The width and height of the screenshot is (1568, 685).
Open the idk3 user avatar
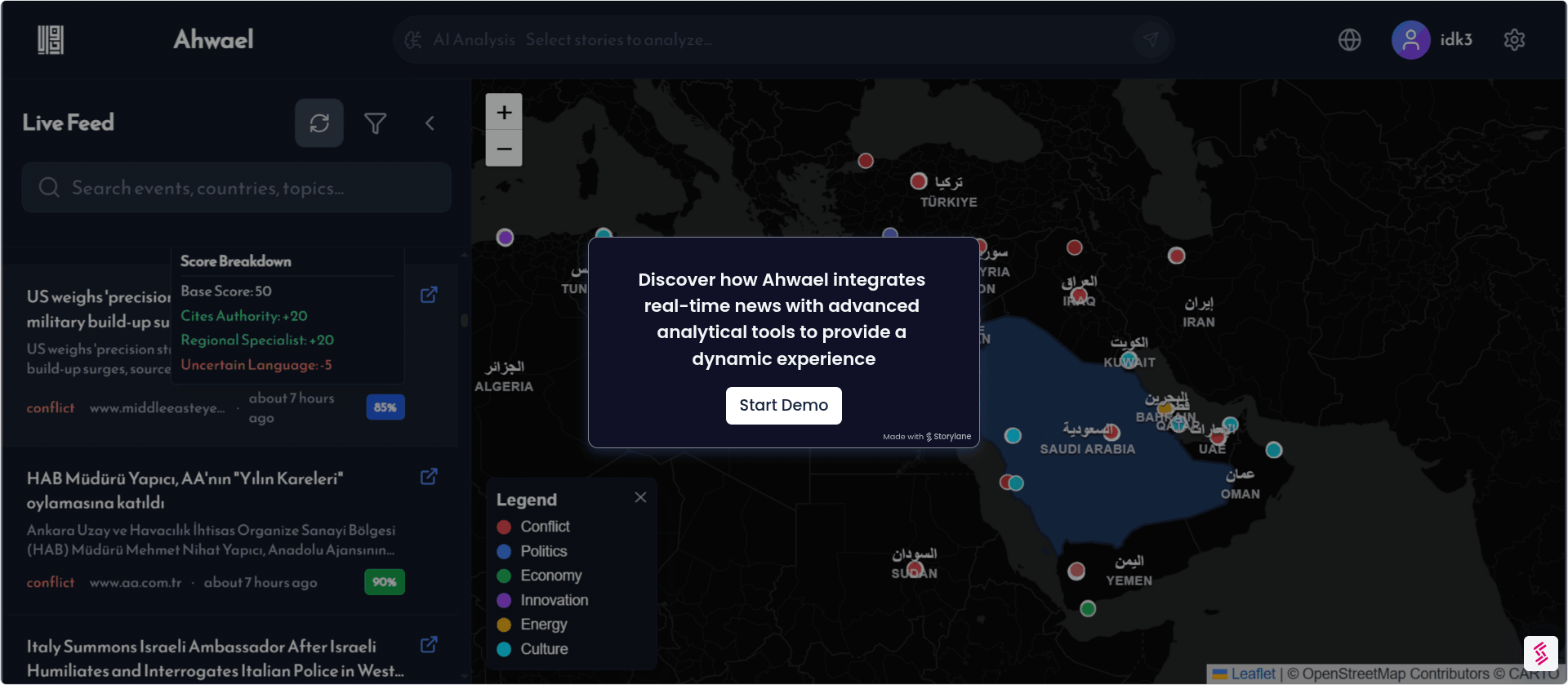[x=1410, y=39]
